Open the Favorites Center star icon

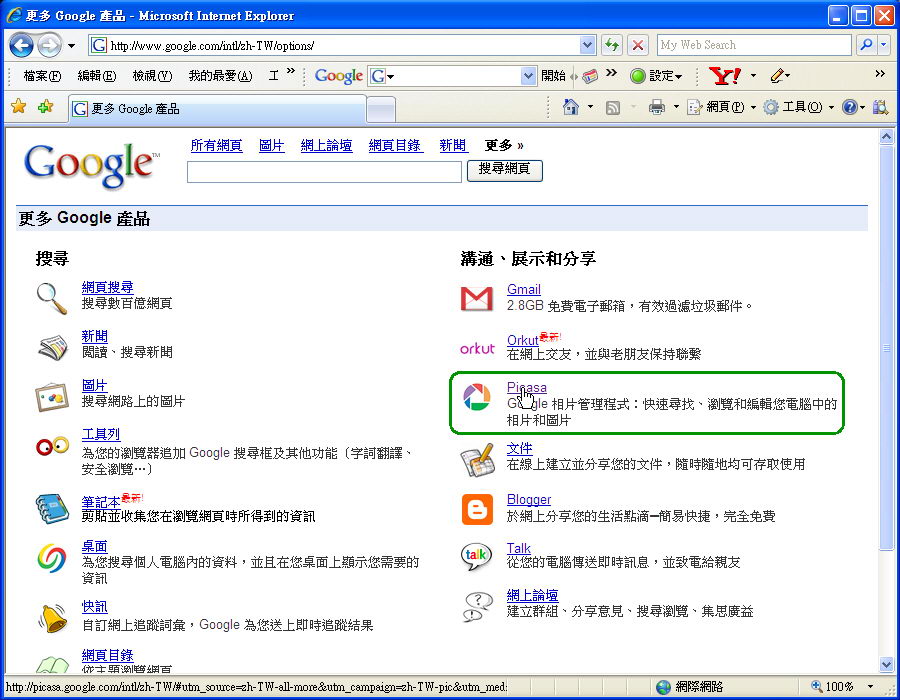click(x=19, y=106)
